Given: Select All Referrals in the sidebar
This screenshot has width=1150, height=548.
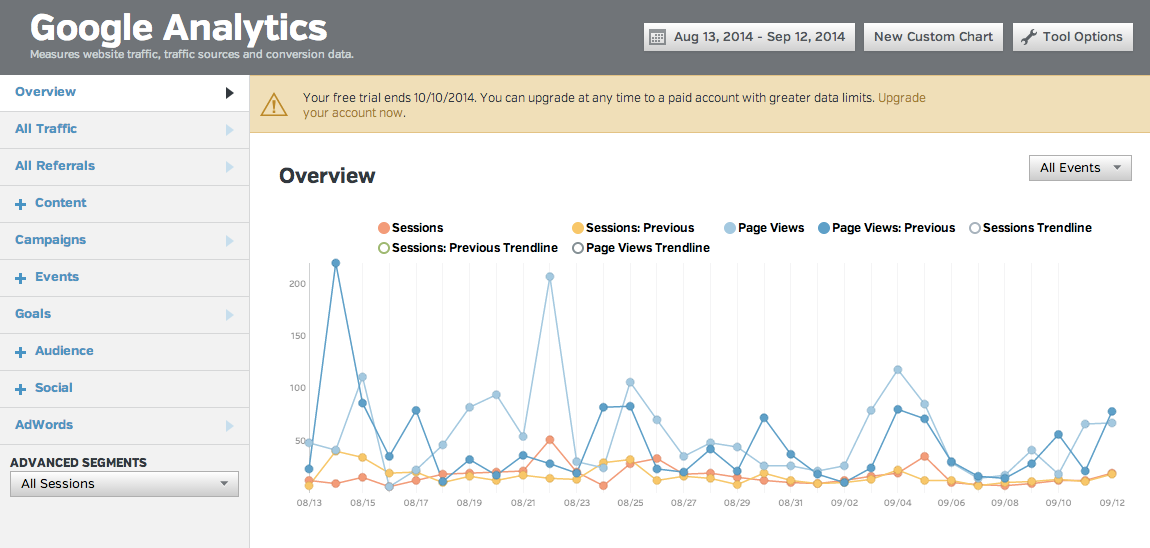Looking at the screenshot, I should (x=55, y=166).
